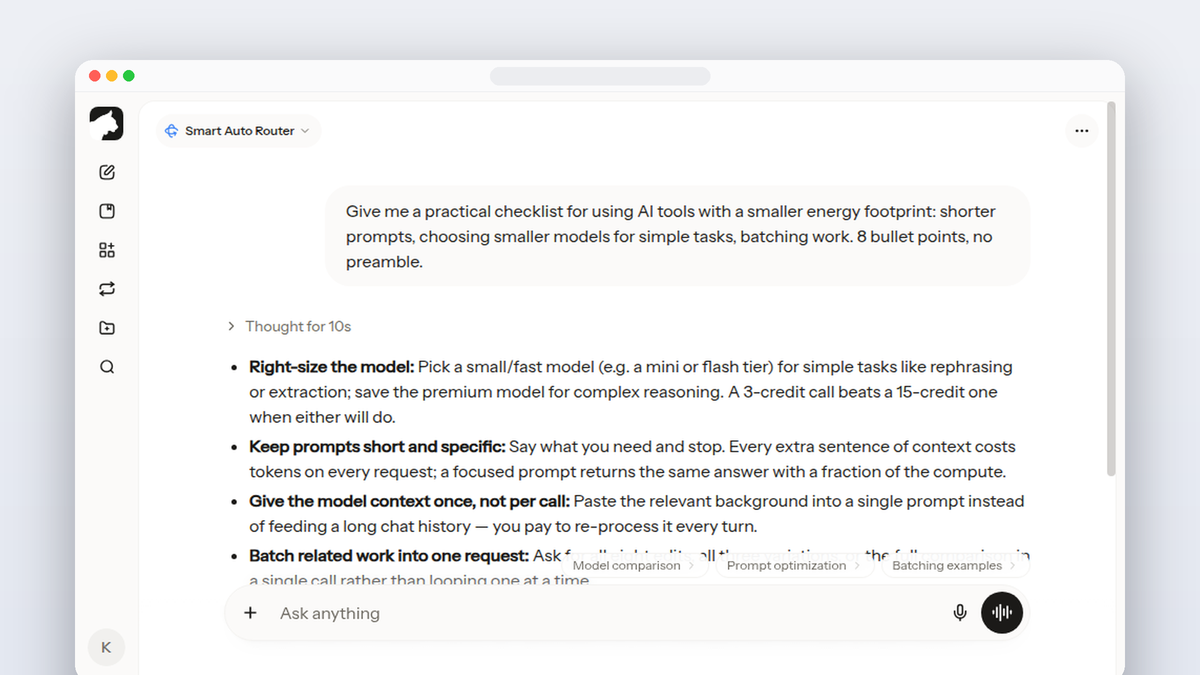The height and width of the screenshot is (675, 1200).
Task: Click the browser address bar at top
Action: click(x=600, y=76)
